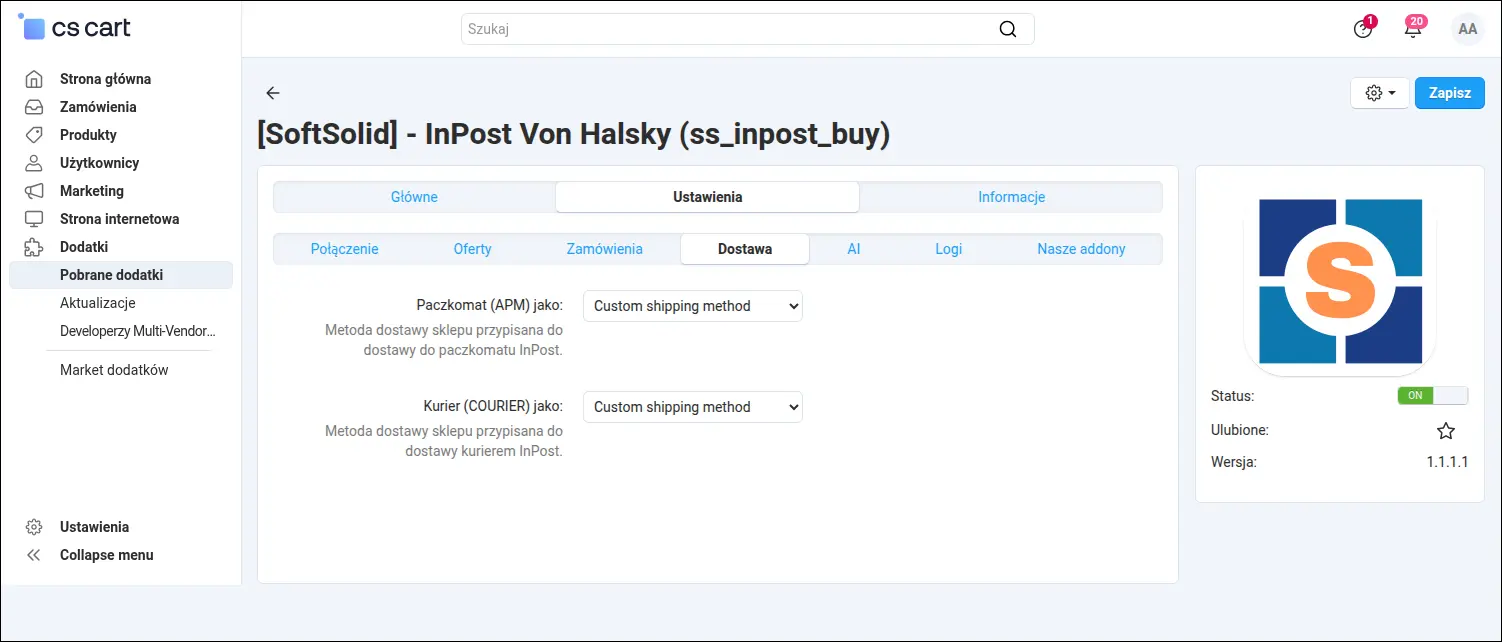Viewport: 1502px width, 642px height.
Task: Go back using the left arrow
Action: [273, 93]
